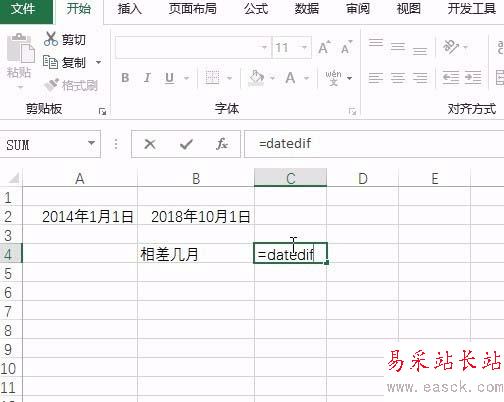Increase font size with larger A icon
Screen dimensions: 504x402
pos(324,48)
